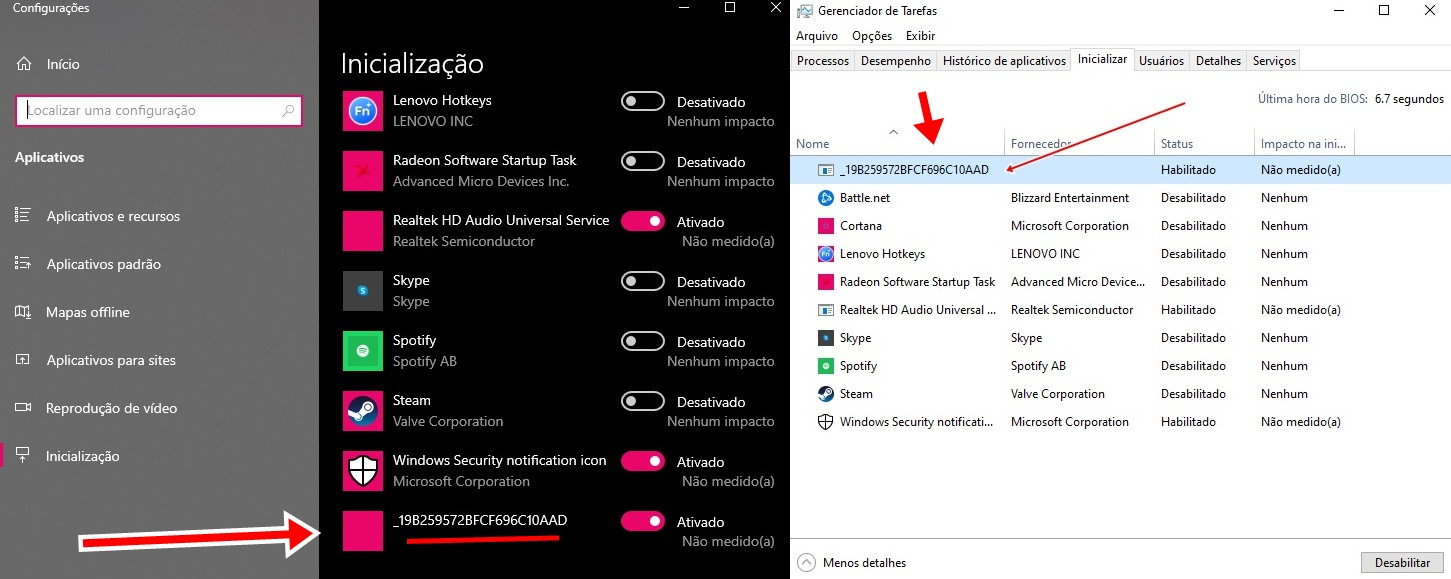Switch to the Detalhes tab
The width and height of the screenshot is (1451, 579).
coord(1218,61)
